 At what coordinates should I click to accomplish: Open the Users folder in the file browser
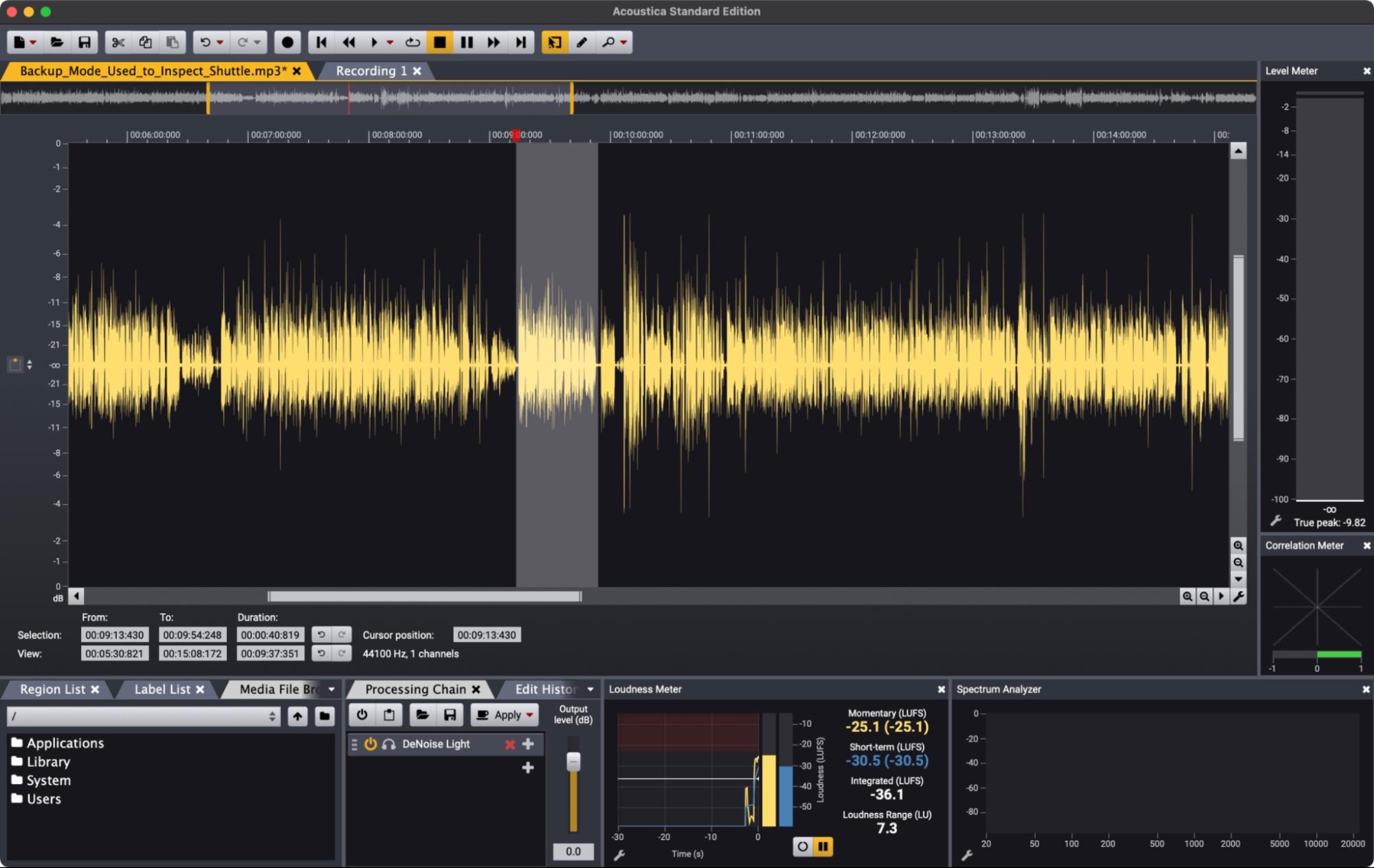point(43,799)
